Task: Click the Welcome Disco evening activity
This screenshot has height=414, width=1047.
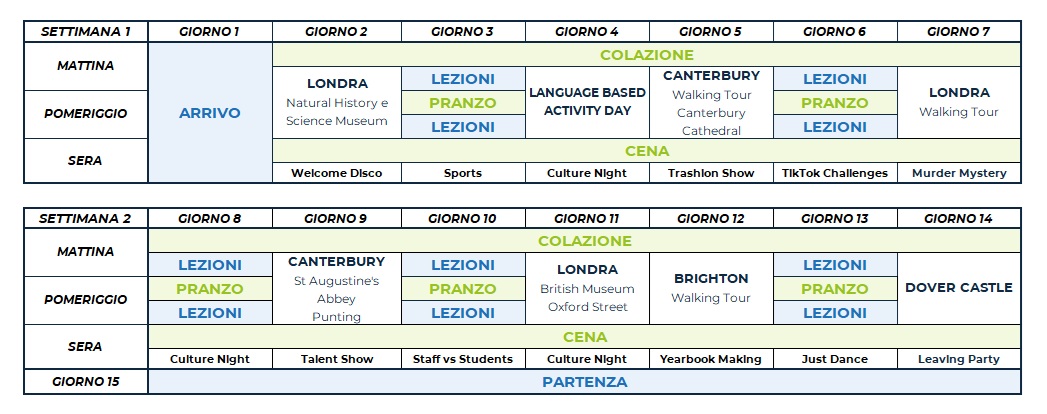Action: (337, 173)
